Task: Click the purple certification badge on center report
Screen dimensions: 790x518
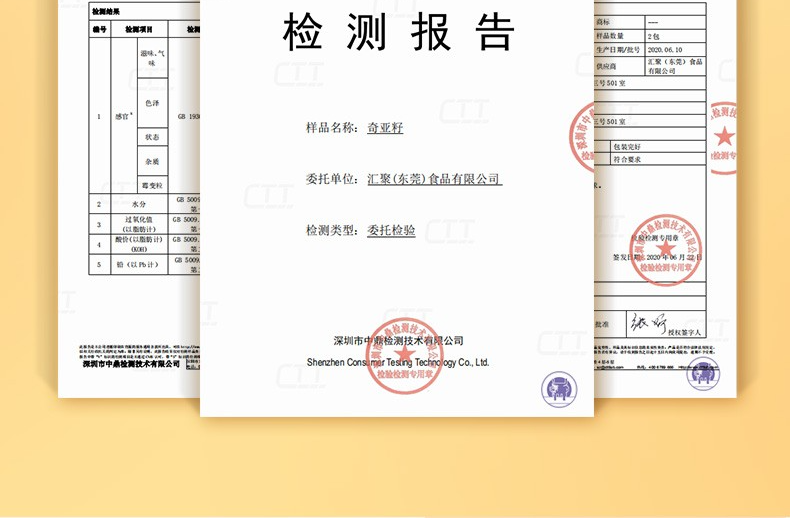Action: [560, 386]
